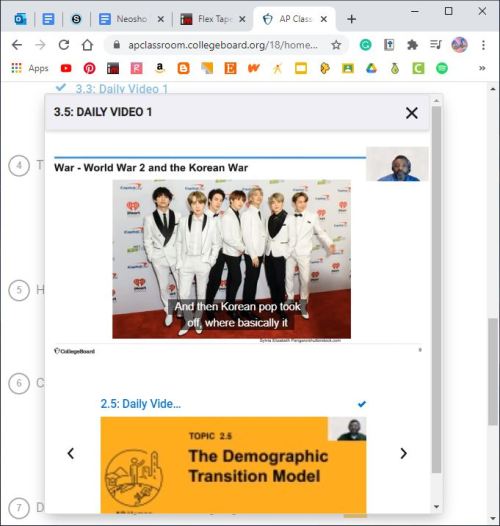Open the Google Drive bookmark

click(x=371, y=68)
